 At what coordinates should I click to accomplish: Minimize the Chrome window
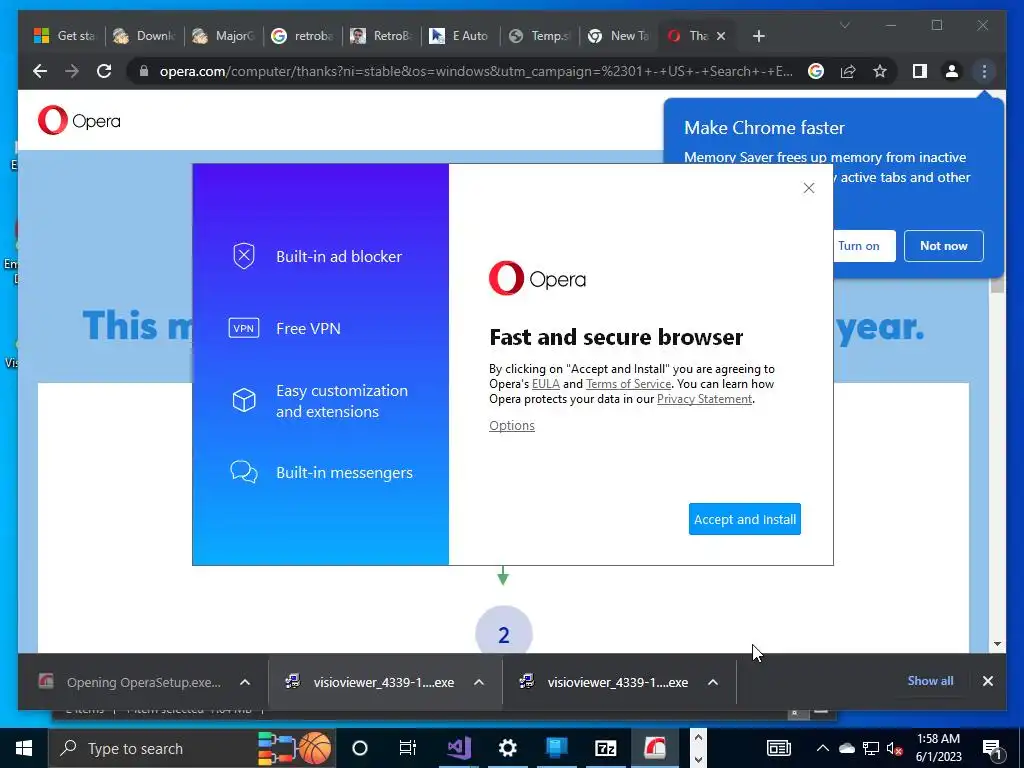pos(891,25)
